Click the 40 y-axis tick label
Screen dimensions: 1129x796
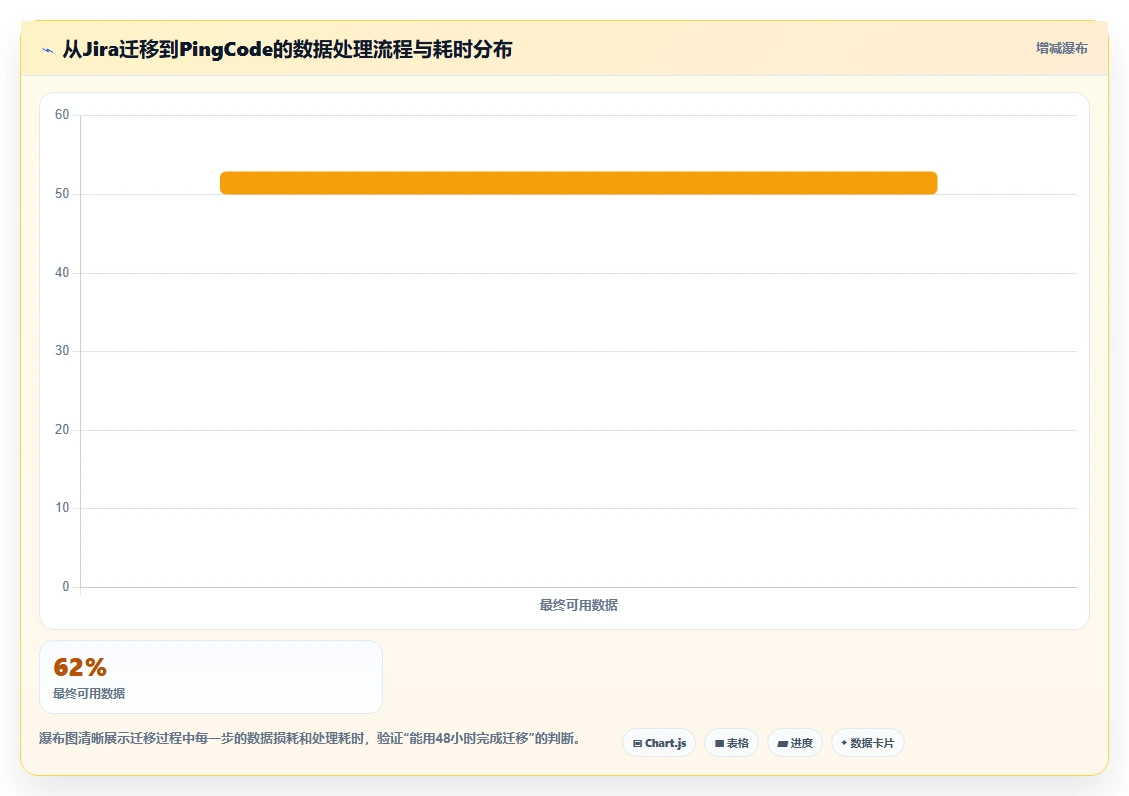click(62, 272)
